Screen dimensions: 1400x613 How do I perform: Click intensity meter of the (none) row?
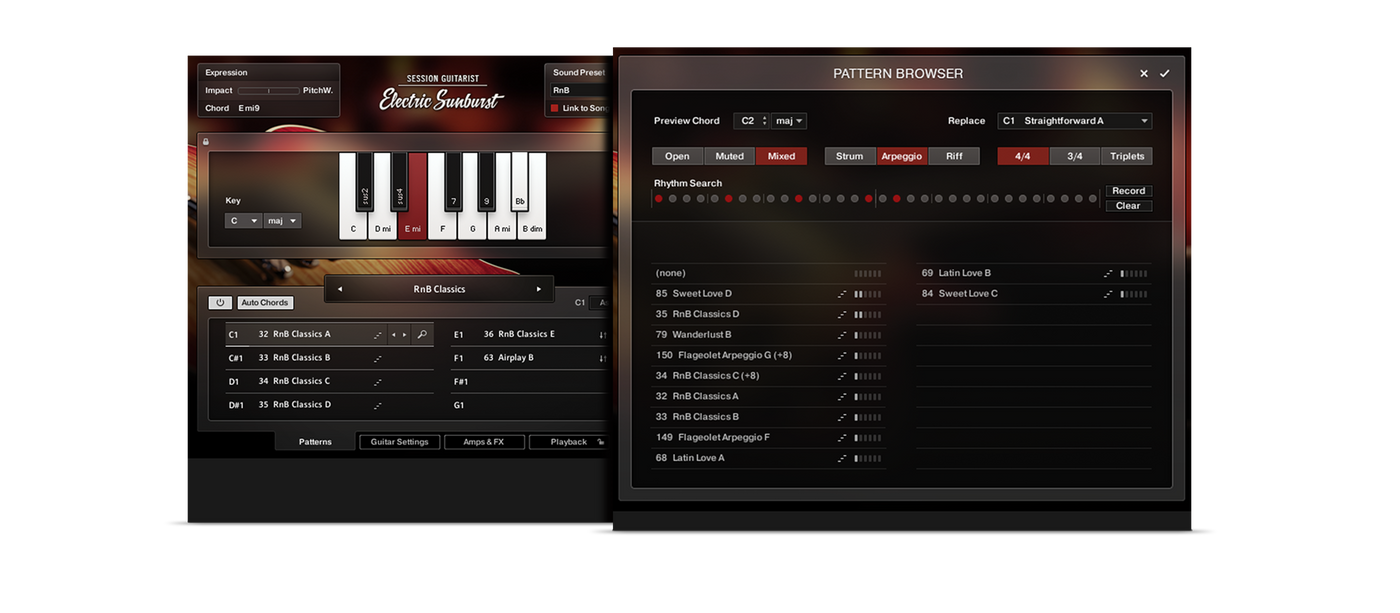point(868,273)
